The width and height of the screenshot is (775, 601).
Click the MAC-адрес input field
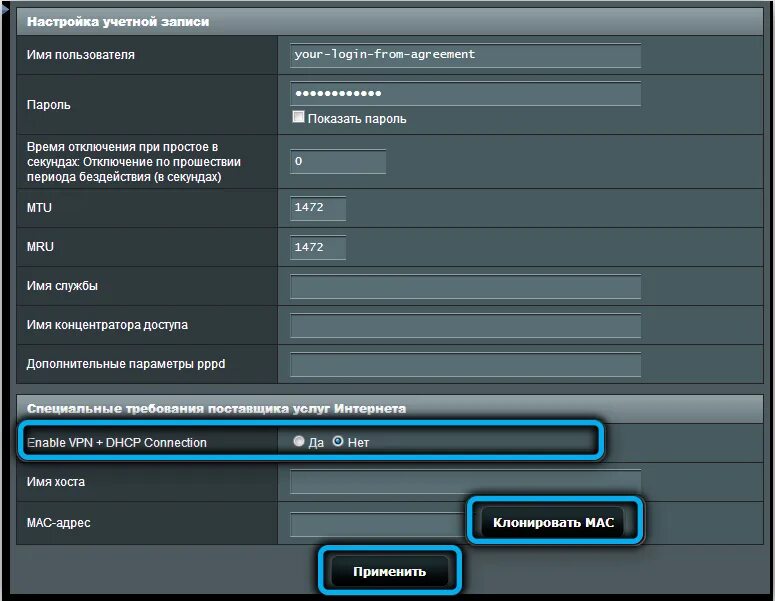378,524
